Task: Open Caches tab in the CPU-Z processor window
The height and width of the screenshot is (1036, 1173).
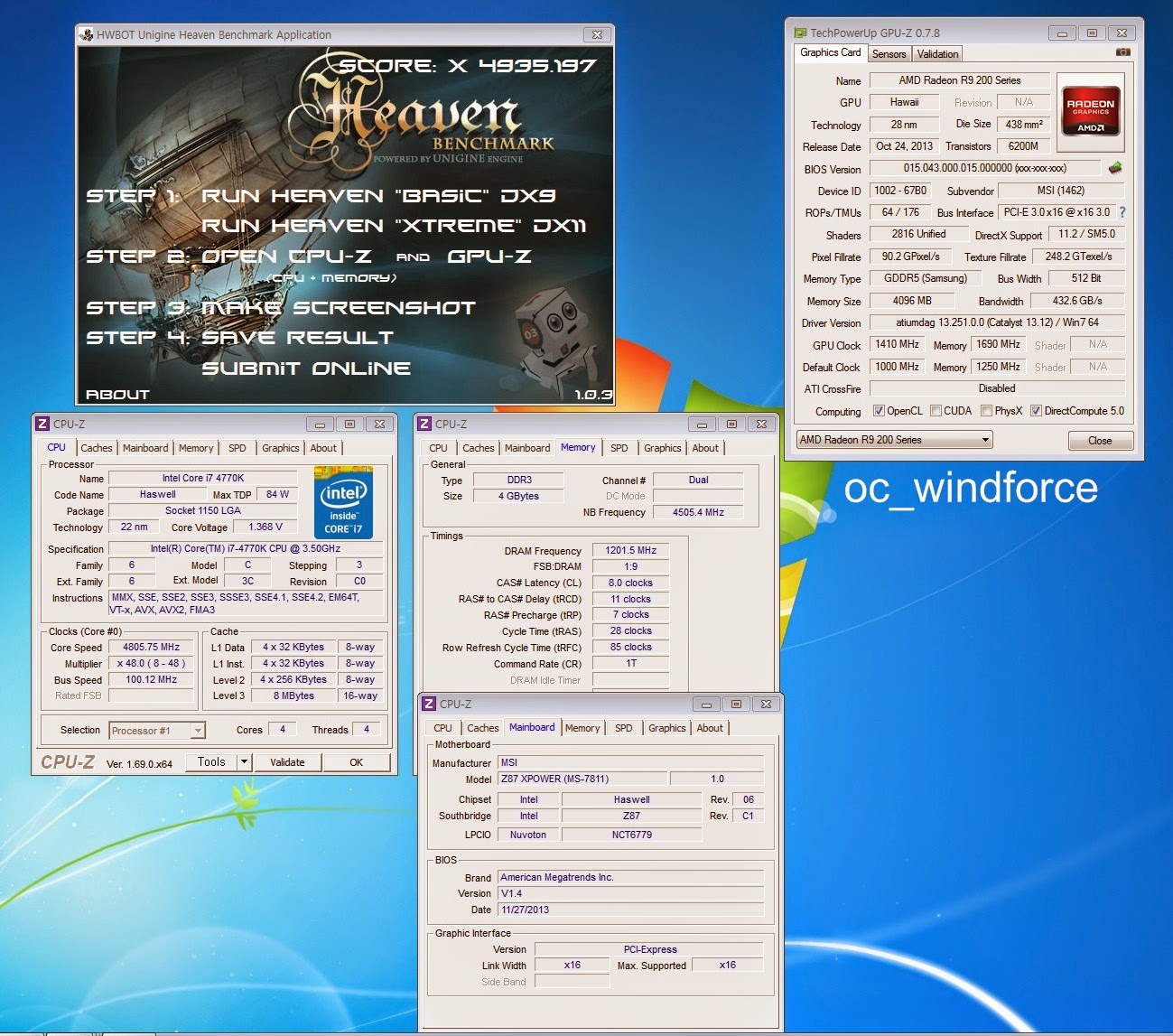Action: 97,448
